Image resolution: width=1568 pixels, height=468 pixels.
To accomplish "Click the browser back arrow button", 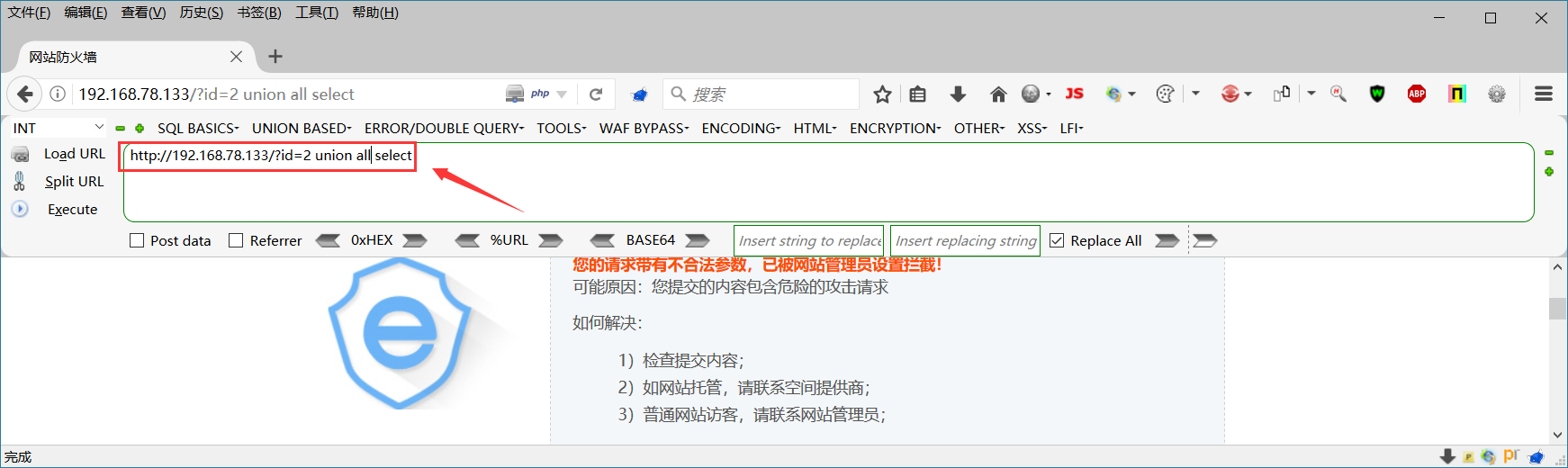I will [25, 94].
